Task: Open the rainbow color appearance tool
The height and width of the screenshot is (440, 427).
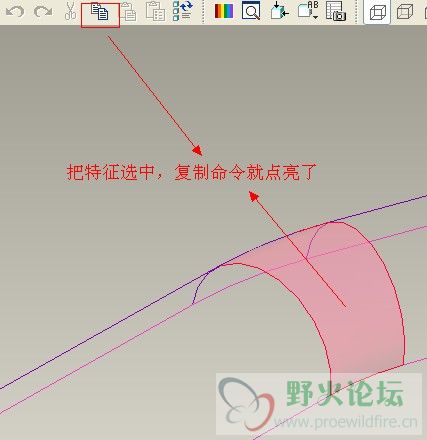Action: (x=224, y=11)
